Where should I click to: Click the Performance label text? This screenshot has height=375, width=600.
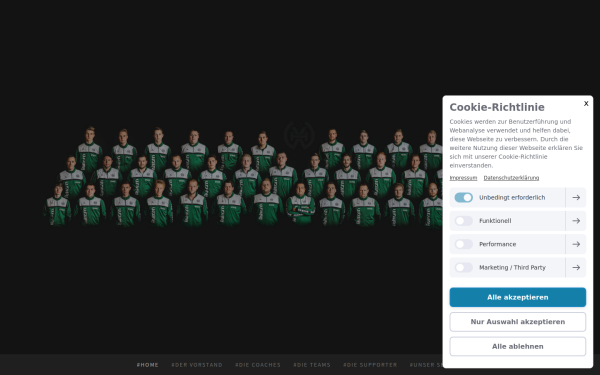click(x=497, y=244)
